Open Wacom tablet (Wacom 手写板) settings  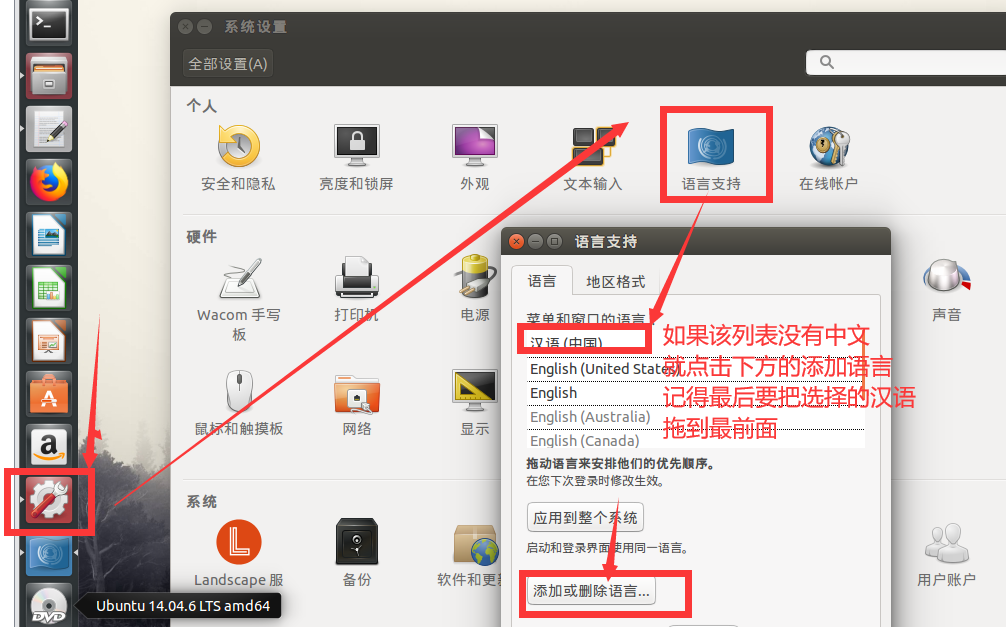pyautogui.click(x=239, y=300)
